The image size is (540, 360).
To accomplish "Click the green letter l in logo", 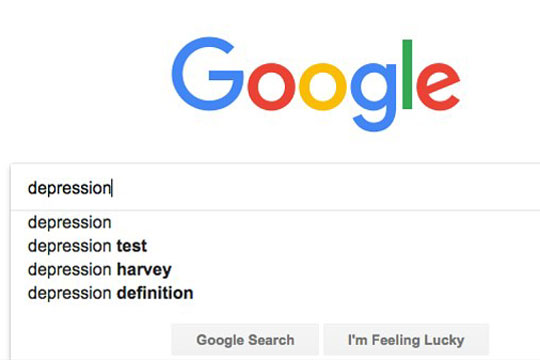I will point(407,74).
